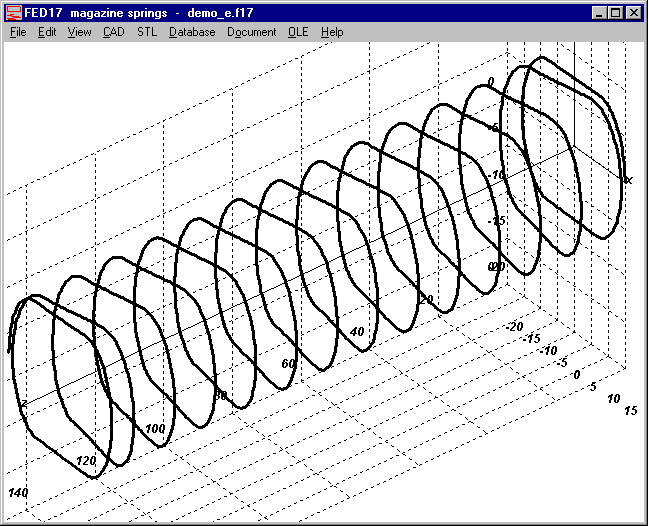The height and width of the screenshot is (526, 648).
Task: Click the 140 axis label
Action: point(17,494)
